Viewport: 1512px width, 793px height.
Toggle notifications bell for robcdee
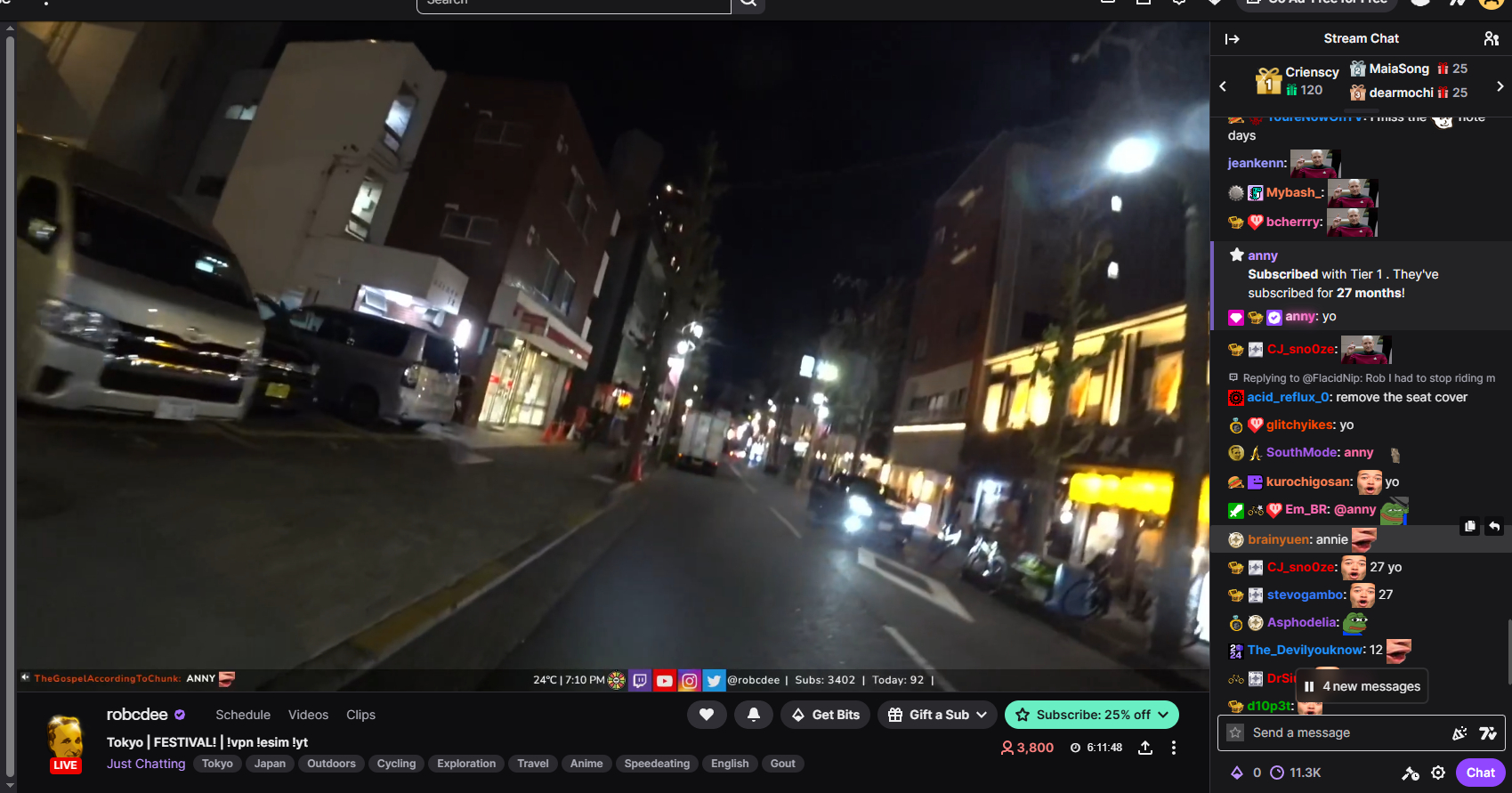[754, 715]
